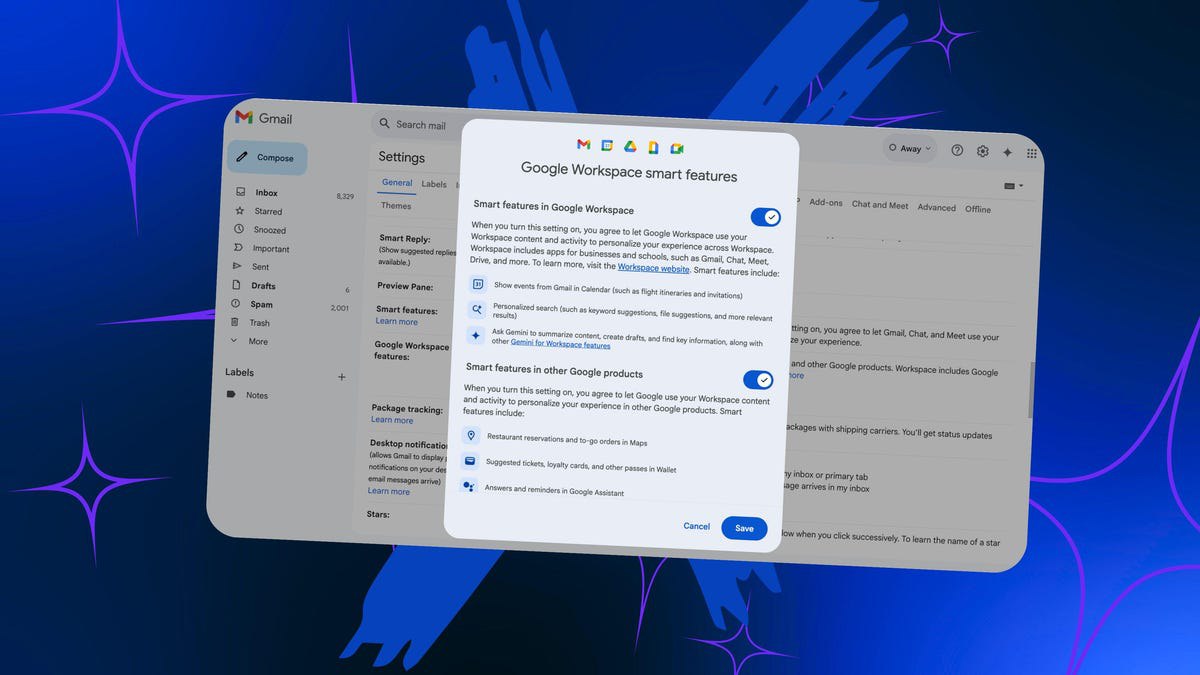Open the Snoozed folder
The width and height of the screenshot is (1200, 675).
coord(269,230)
